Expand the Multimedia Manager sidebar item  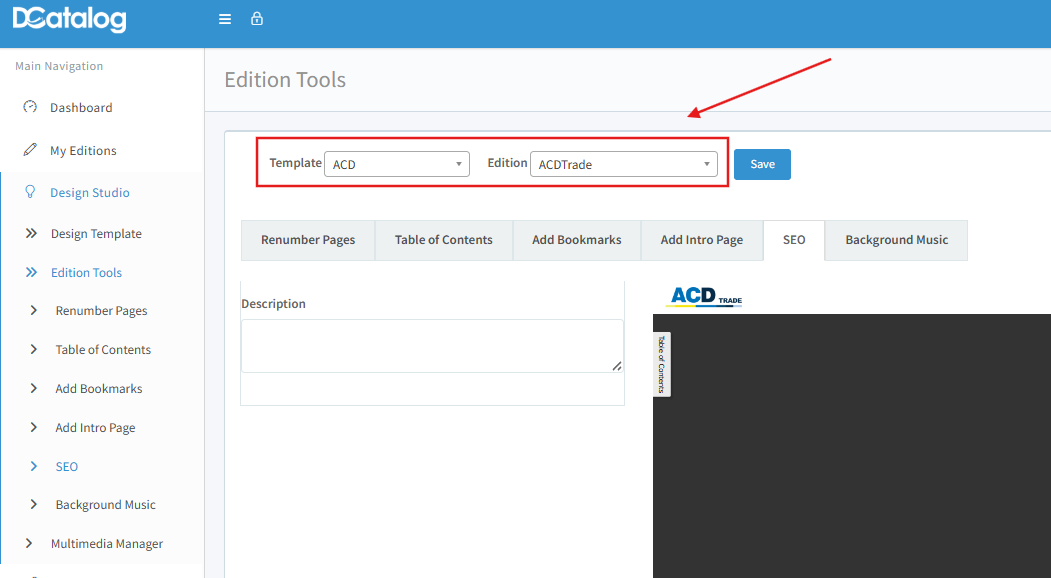106,544
